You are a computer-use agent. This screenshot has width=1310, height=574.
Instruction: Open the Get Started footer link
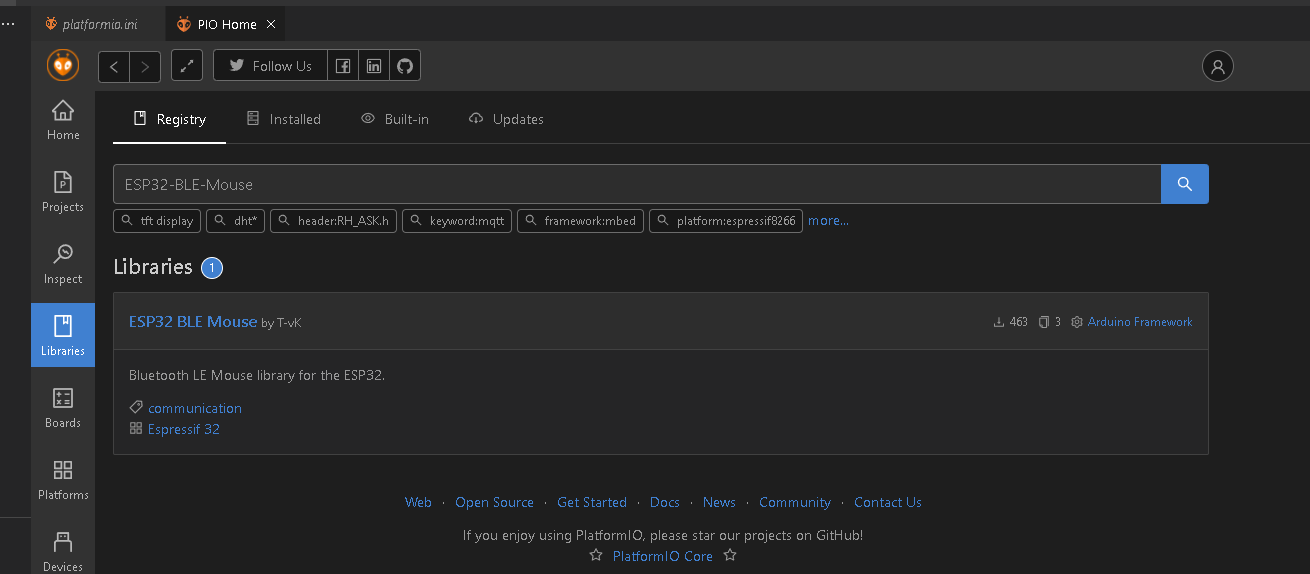point(592,502)
